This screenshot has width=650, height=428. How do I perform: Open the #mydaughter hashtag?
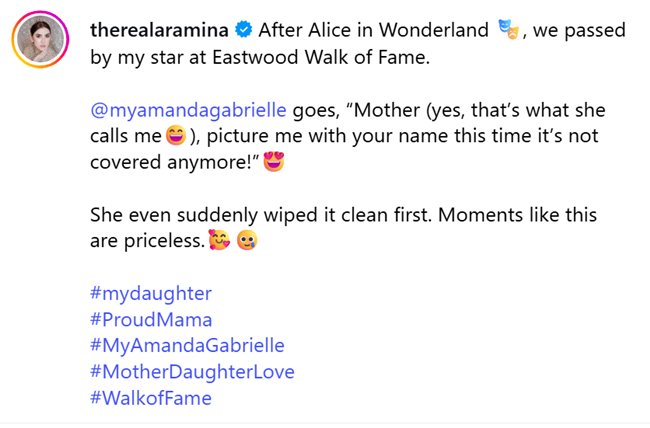(x=151, y=293)
